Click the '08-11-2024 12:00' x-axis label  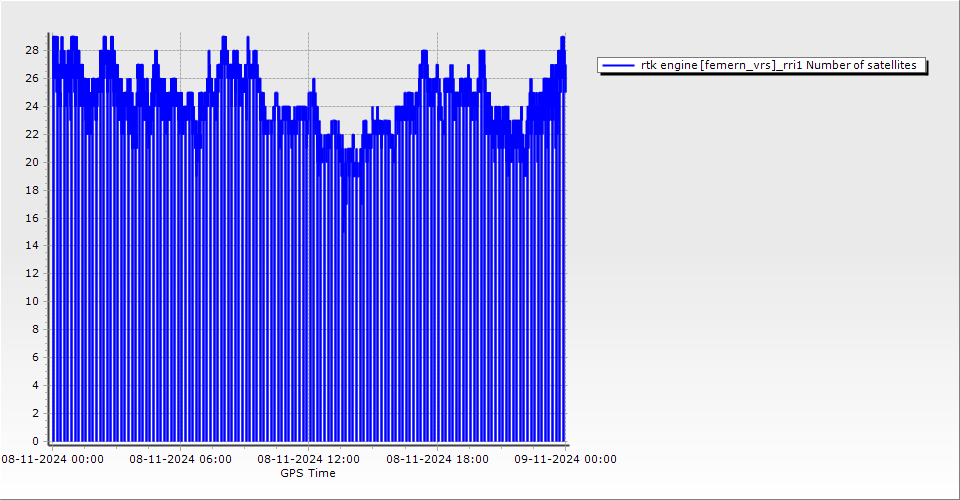[x=308, y=459]
